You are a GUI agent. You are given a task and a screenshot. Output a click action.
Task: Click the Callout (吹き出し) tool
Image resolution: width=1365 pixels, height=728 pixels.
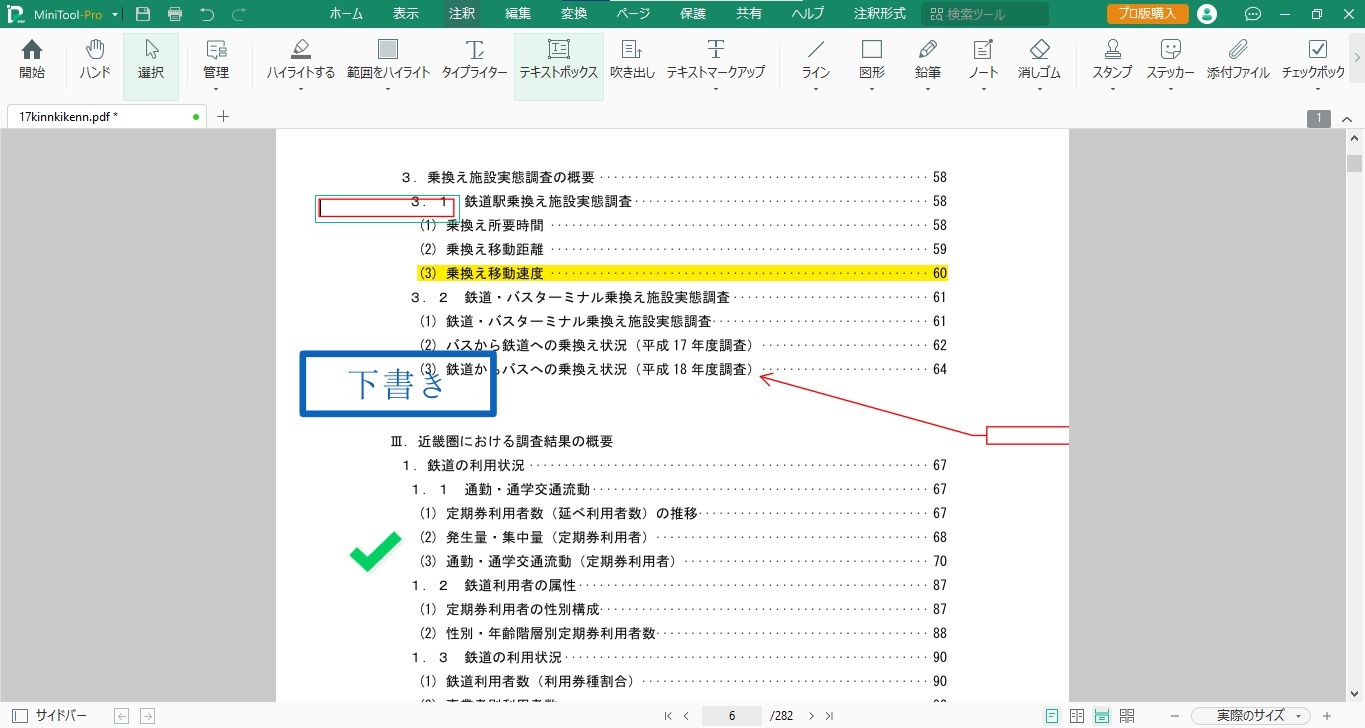point(632,58)
